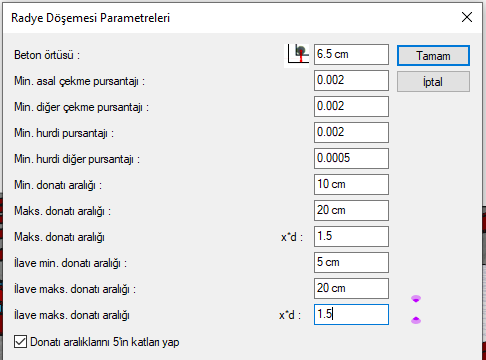Toggle Donatı aralıklarını 5'in katları yap checkbox
486x360 pixels.
point(21,342)
